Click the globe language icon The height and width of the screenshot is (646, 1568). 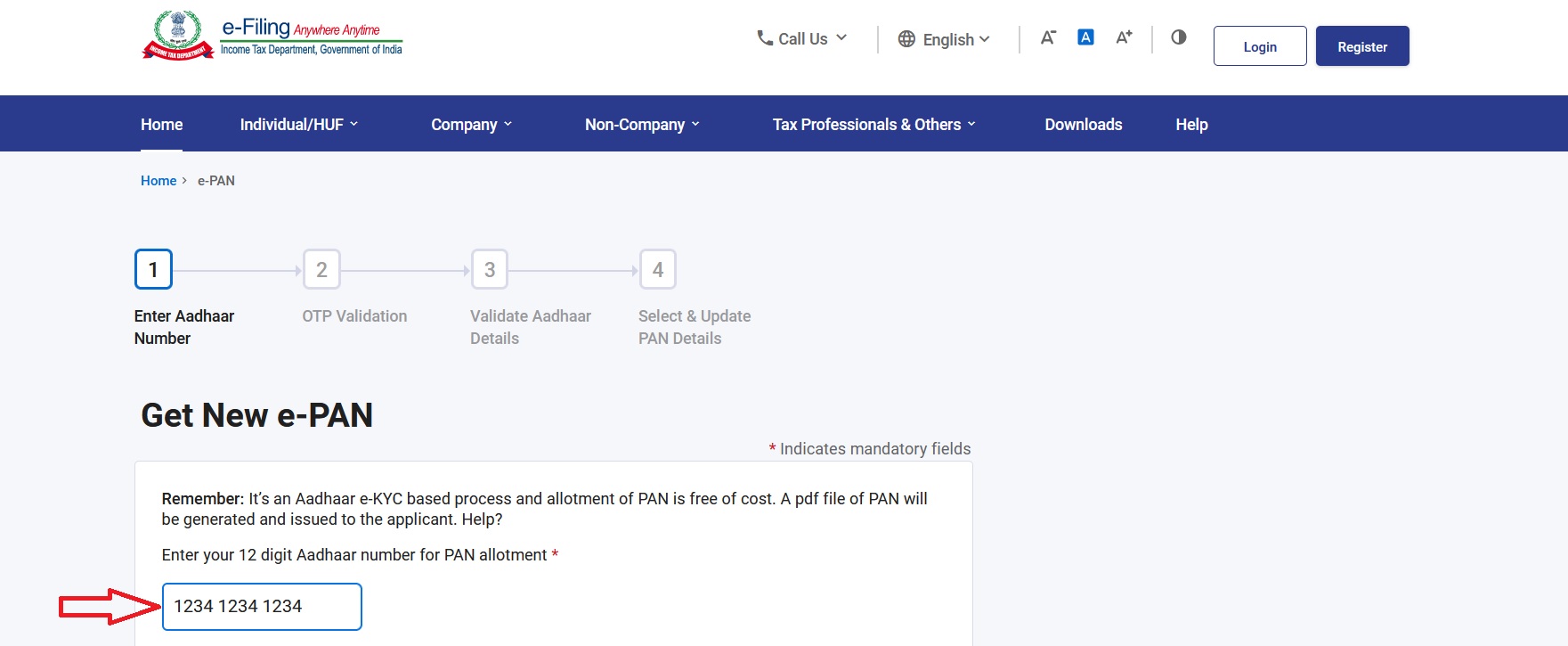(x=906, y=39)
